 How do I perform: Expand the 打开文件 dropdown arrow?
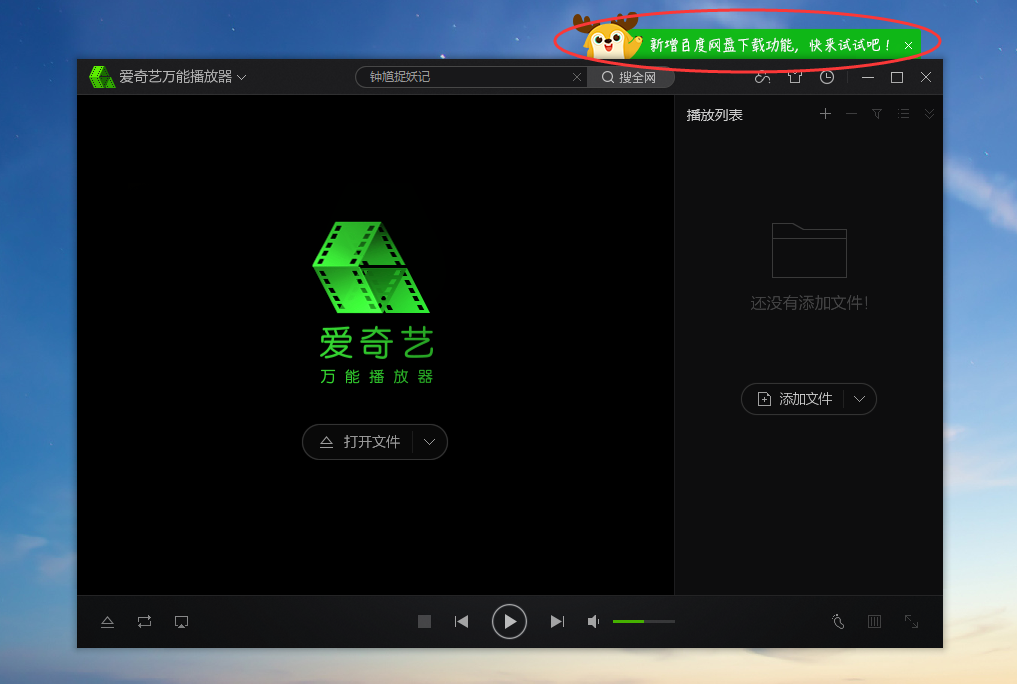click(x=429, y=442)
